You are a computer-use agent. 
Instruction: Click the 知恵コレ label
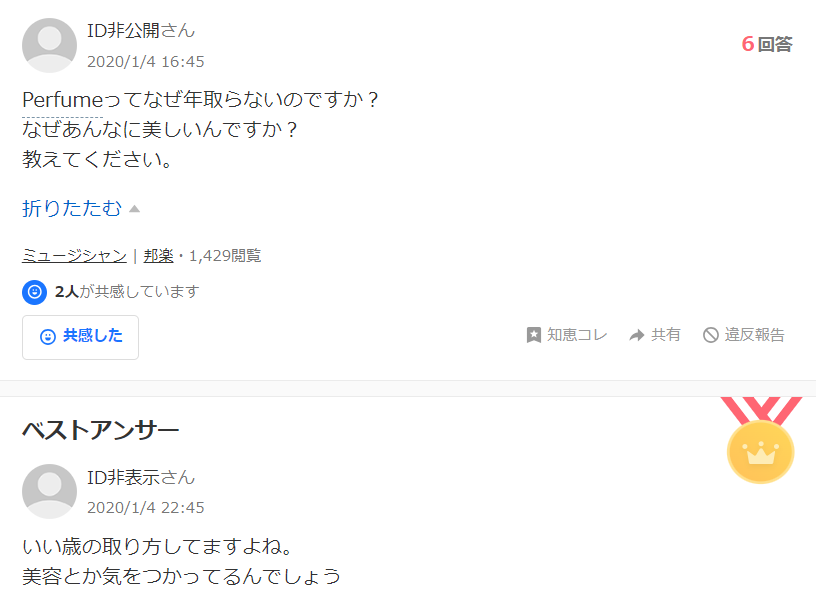pyautogui.click(x=577, y=335)
